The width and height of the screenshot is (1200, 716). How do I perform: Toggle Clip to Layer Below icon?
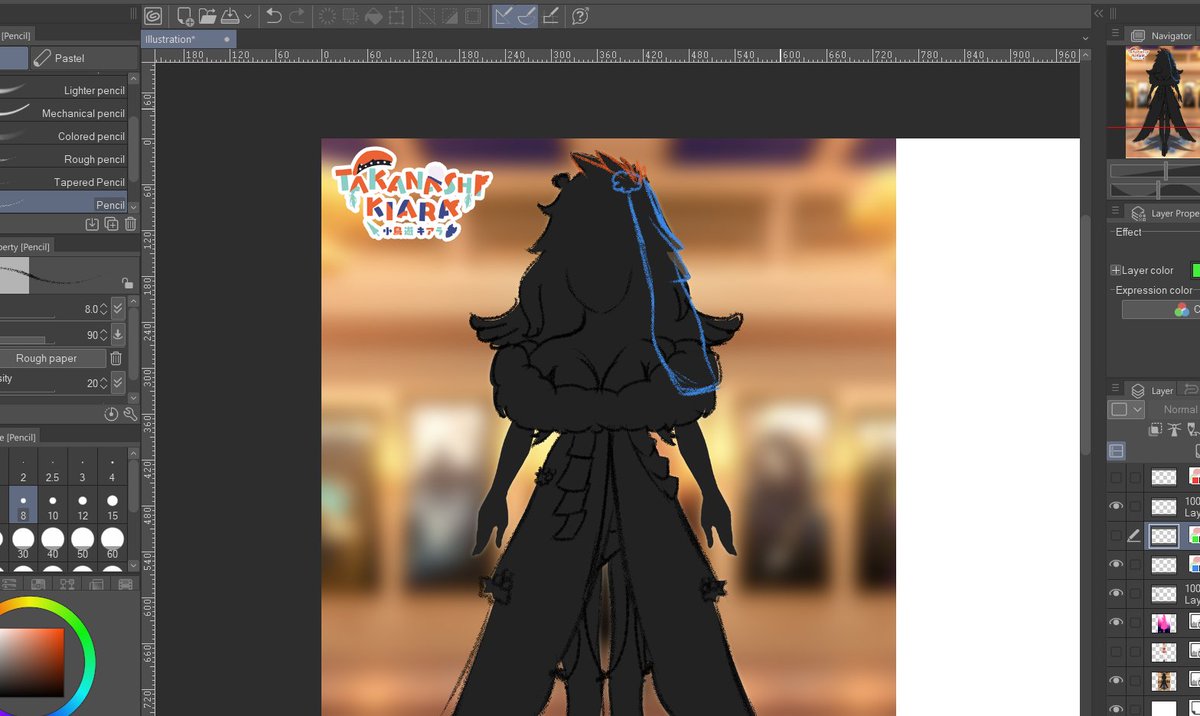(1155, 430)
